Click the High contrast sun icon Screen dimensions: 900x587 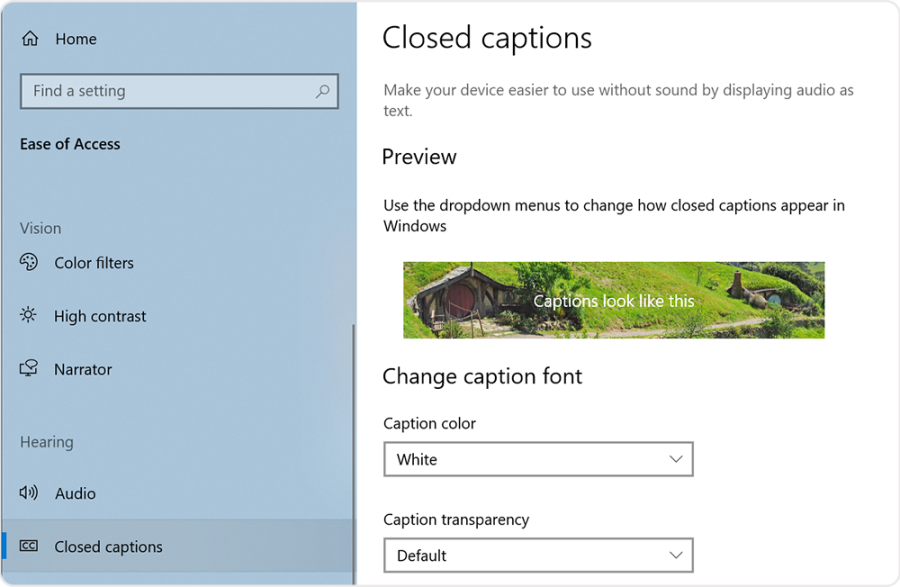tap(28, 316)
